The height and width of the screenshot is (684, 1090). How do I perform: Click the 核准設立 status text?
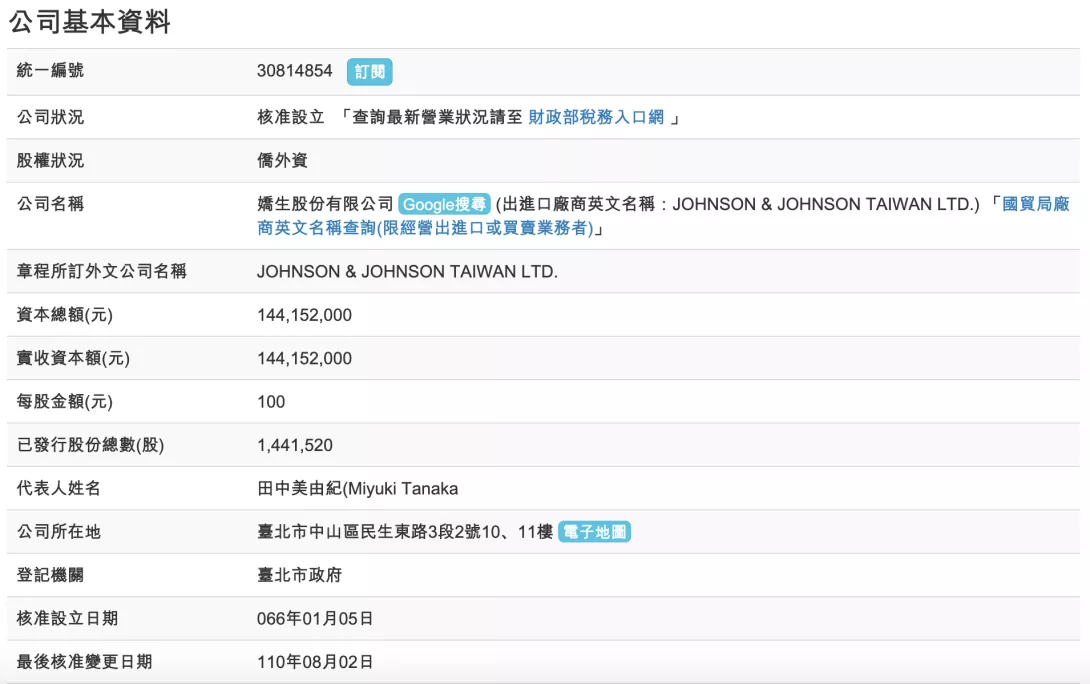(x=291, y=117)
